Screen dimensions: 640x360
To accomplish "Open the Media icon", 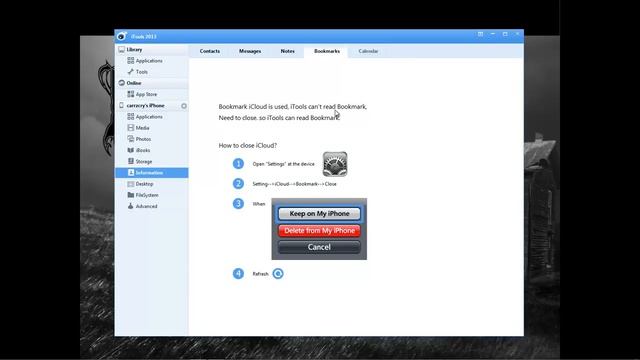I will tap(131, 128).
